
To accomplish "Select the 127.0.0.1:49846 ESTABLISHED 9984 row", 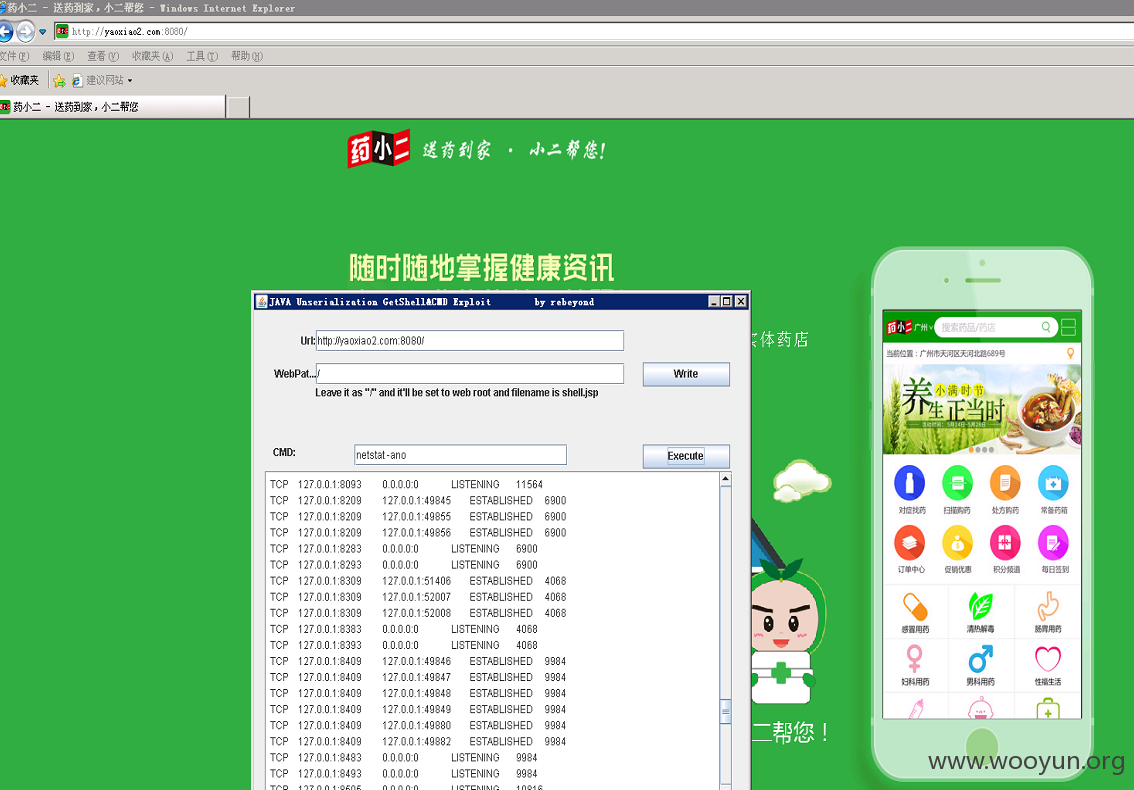I will click(418, 661).
